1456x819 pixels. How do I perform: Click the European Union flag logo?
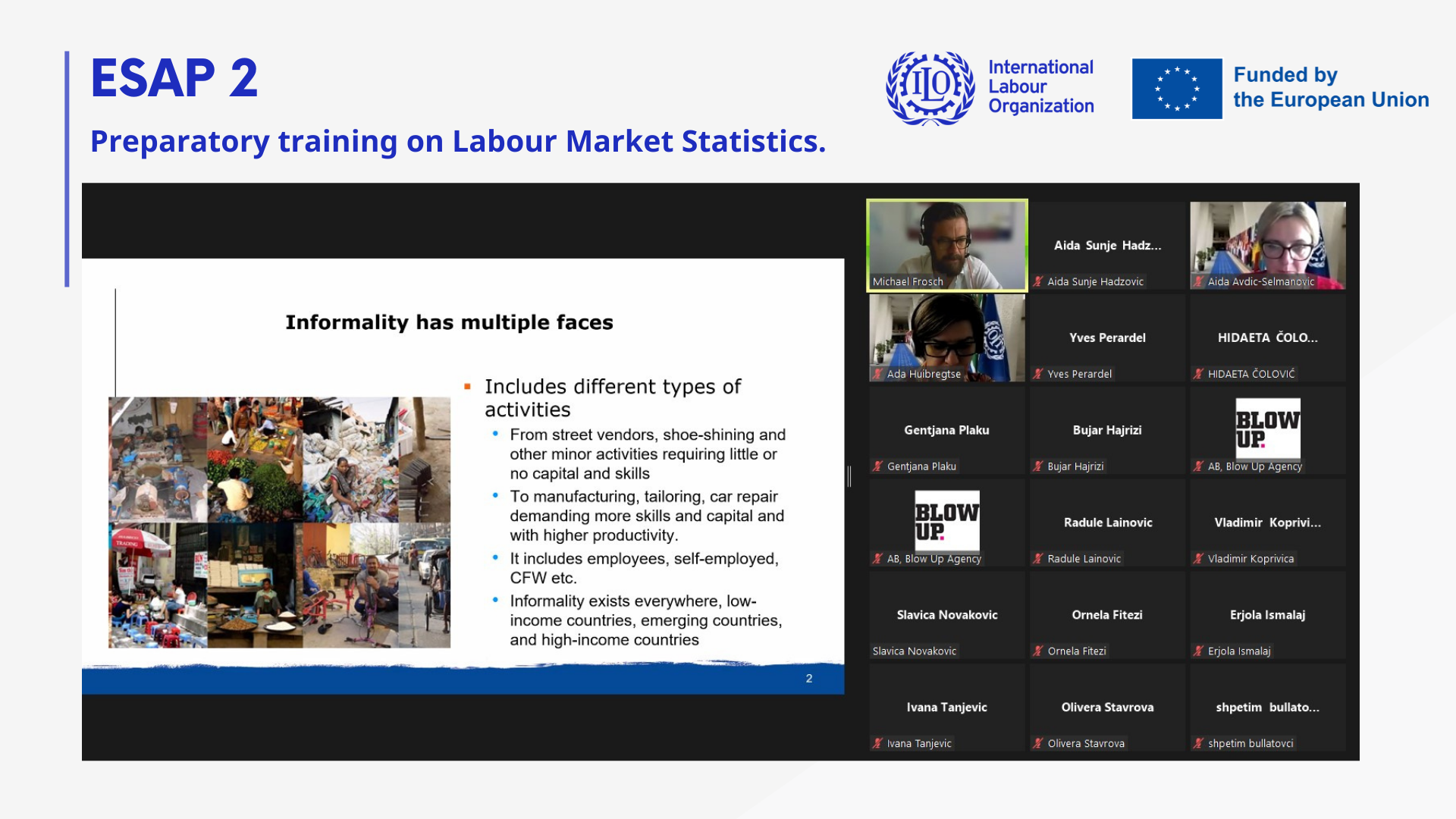1177,89
